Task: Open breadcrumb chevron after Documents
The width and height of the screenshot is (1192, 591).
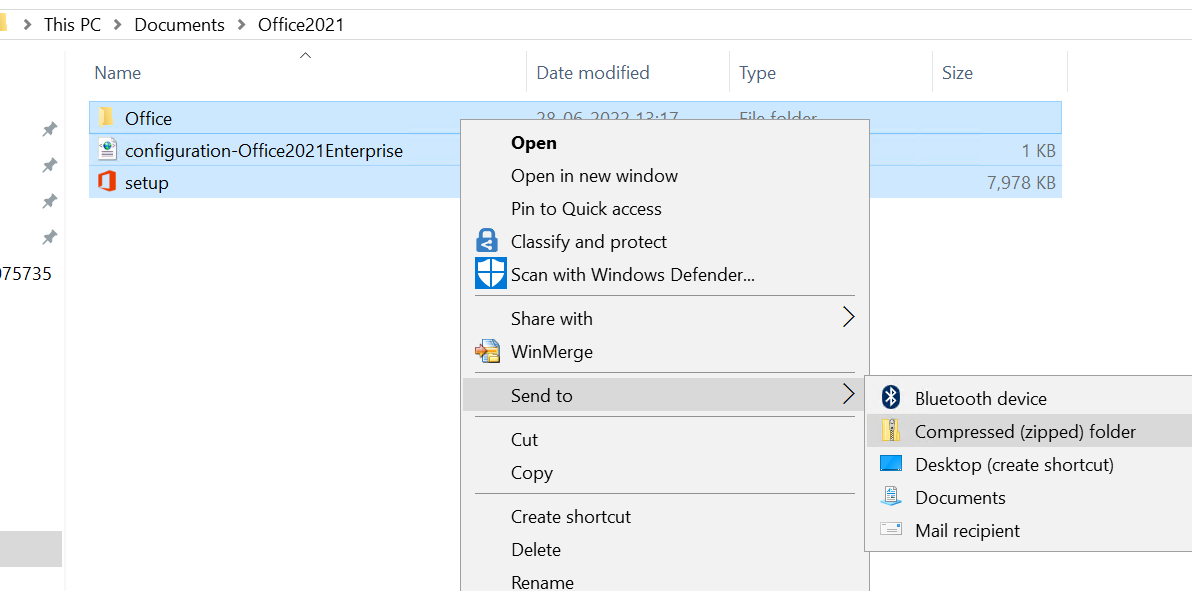Action: pyautogui.click(x=241, y=25)
